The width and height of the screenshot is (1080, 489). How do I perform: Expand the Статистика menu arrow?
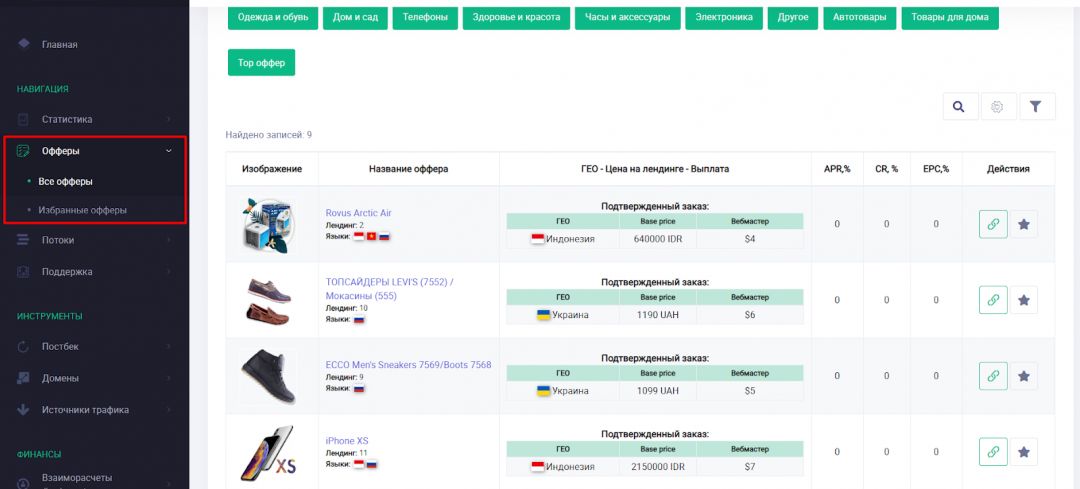(169, 119)
